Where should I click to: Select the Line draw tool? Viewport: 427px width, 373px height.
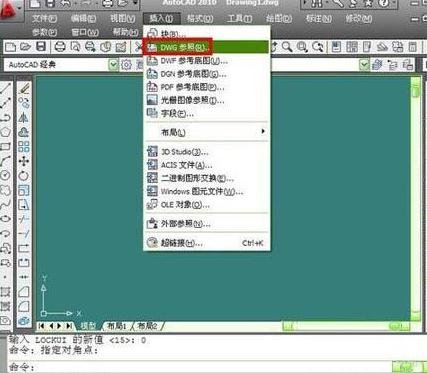pyautogui.click(x=5, y=88)
